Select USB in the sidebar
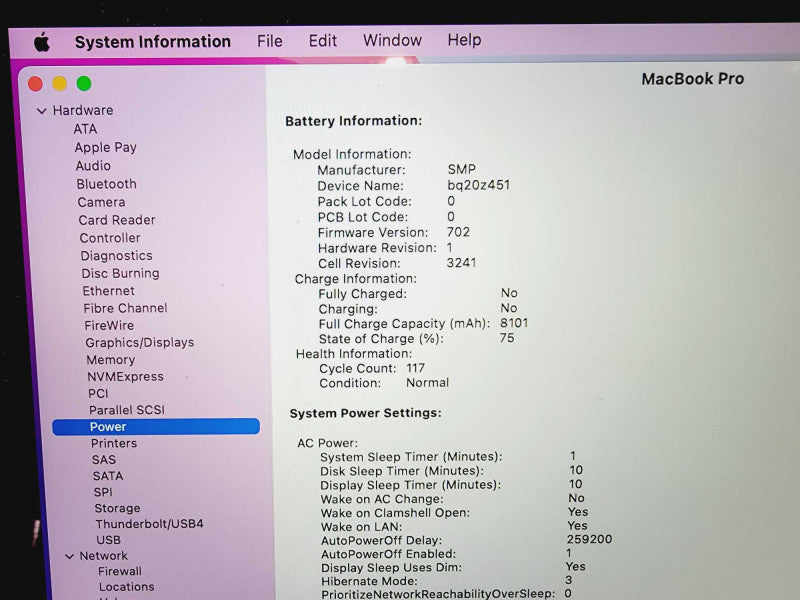 [x=109, y=540]
